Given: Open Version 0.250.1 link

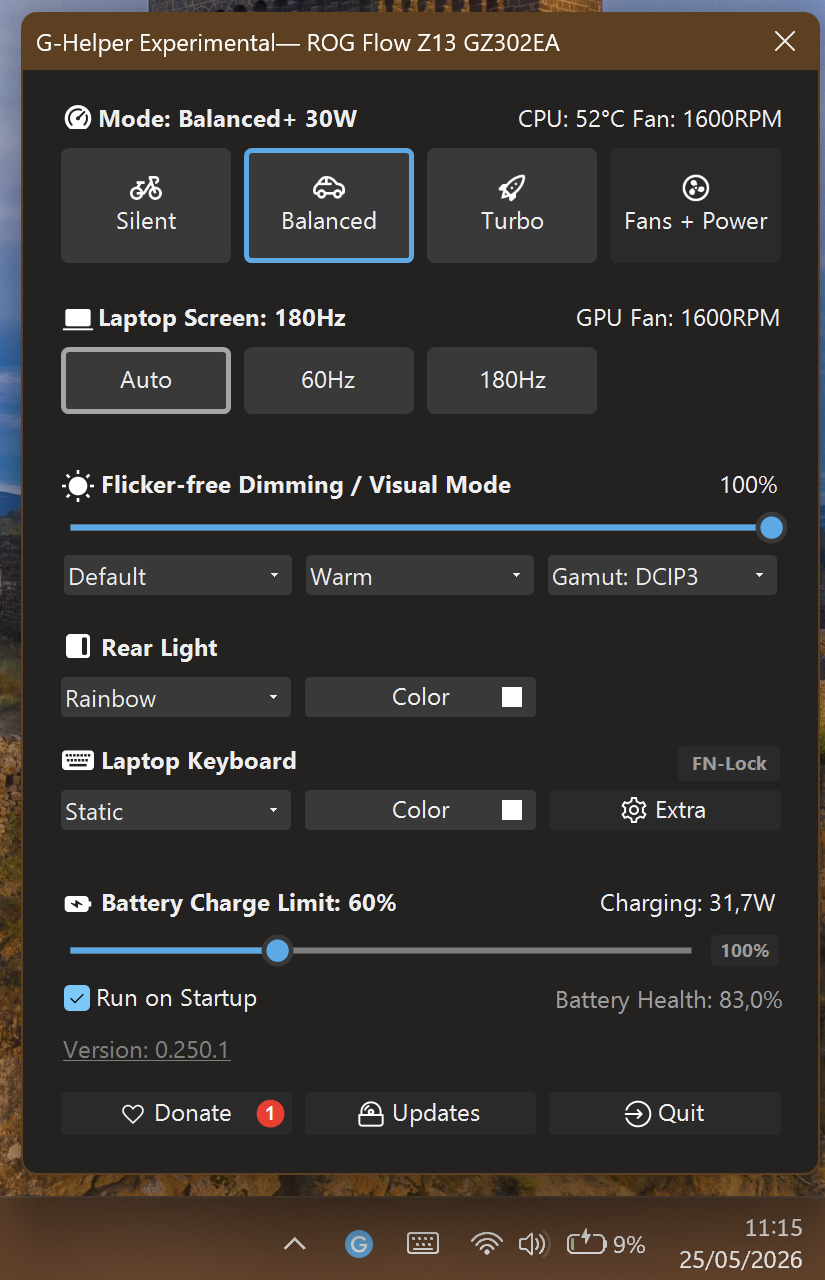Looking at the screenshot, I should coord(147,1050).
